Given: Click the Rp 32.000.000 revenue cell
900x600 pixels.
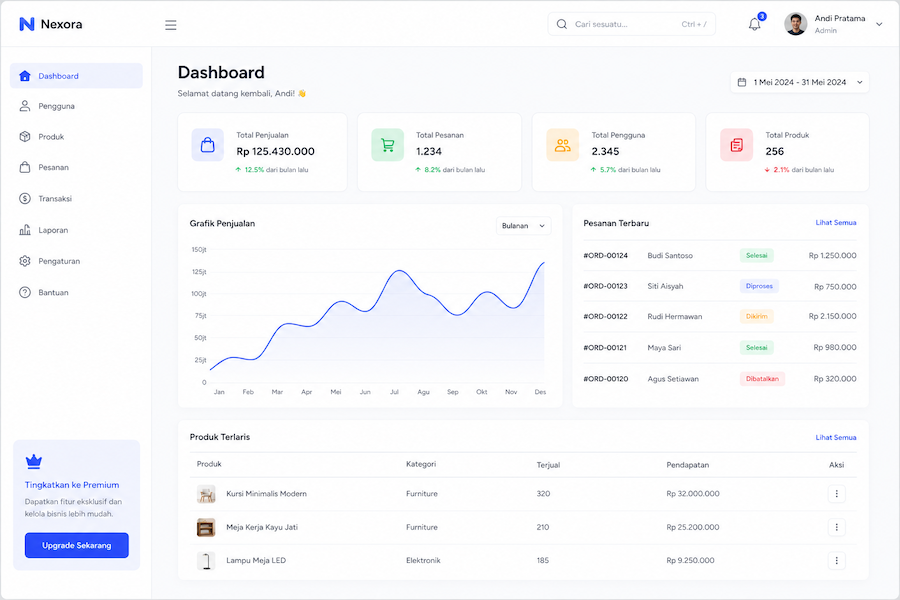Looking at the screenshot, I should (x=693, y=494).
